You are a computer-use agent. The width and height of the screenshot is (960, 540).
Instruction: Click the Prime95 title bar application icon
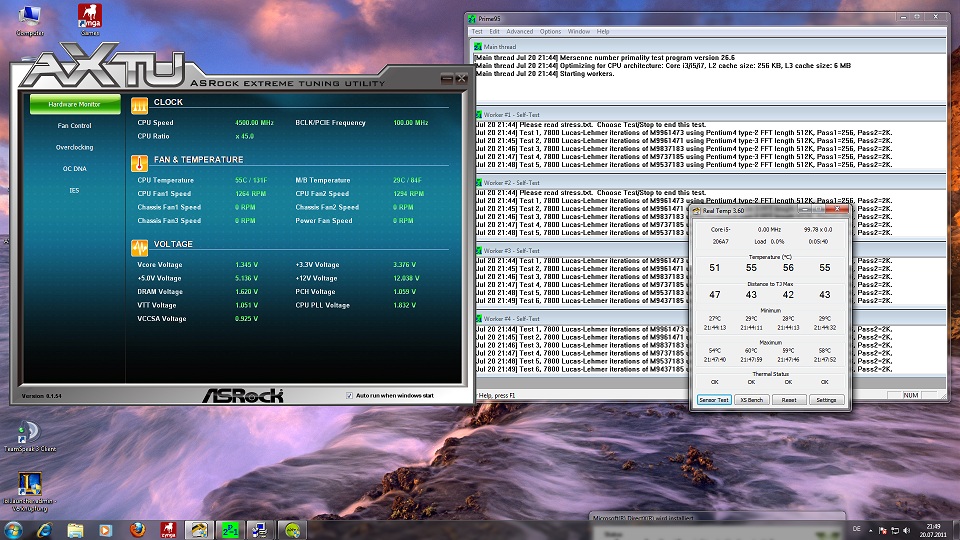472,18
